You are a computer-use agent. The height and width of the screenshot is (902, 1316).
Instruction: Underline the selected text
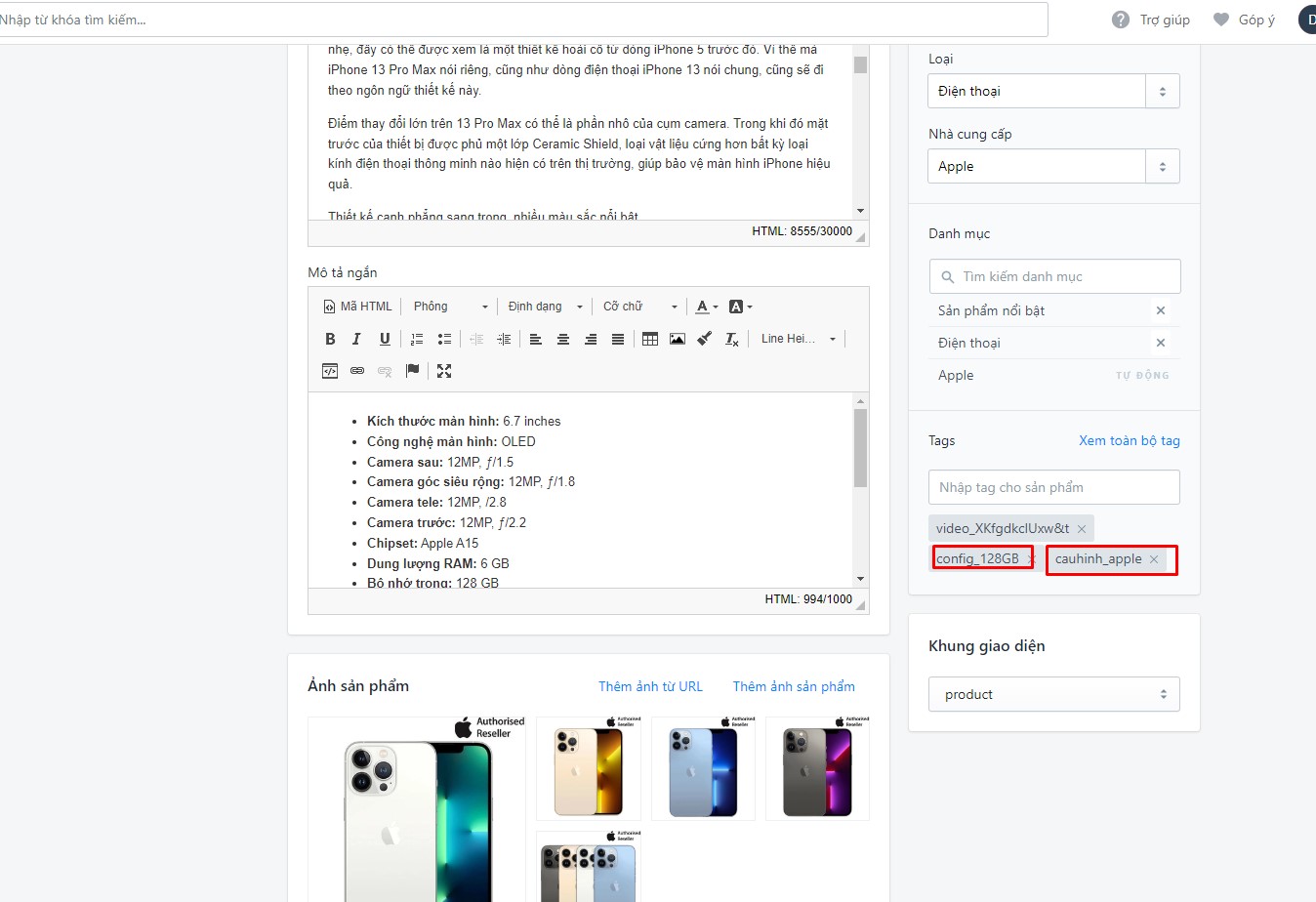pyautogui.click(x=385, y=339)
